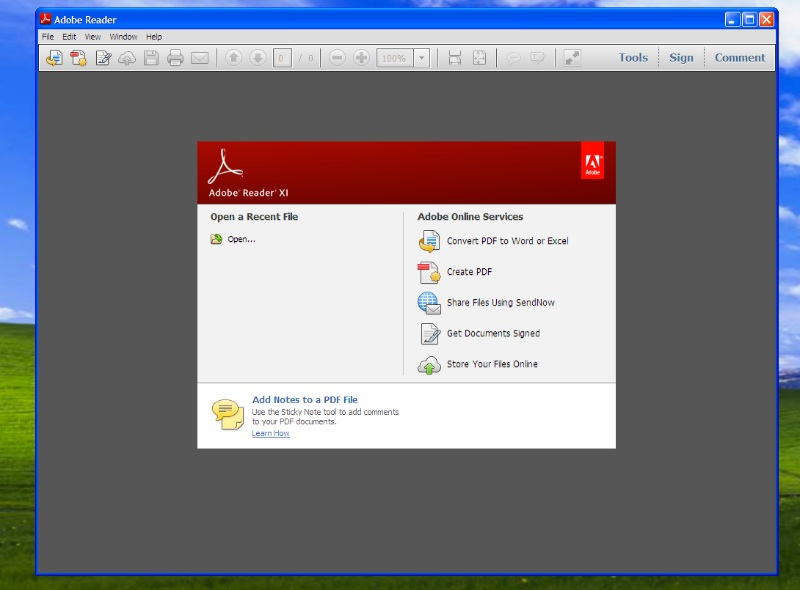Click the Open file toolbar icon
Screen dimensions: 800x590
[54, 58]
